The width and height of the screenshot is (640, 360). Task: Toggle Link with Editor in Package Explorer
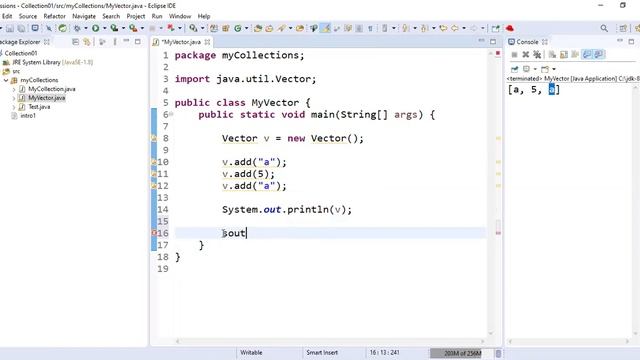coord(87,42)
